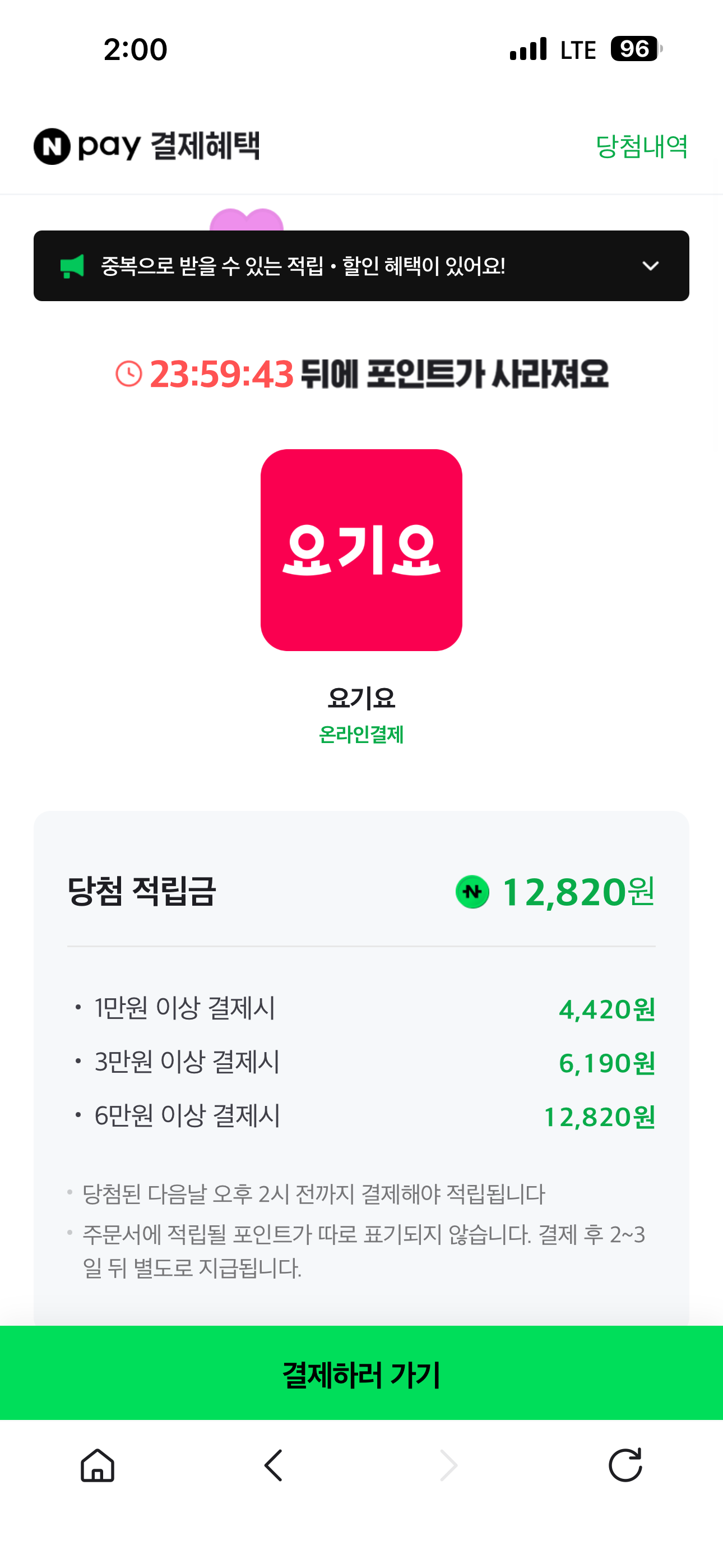Reload the page with refresh icon

(x=625, y=1464)
